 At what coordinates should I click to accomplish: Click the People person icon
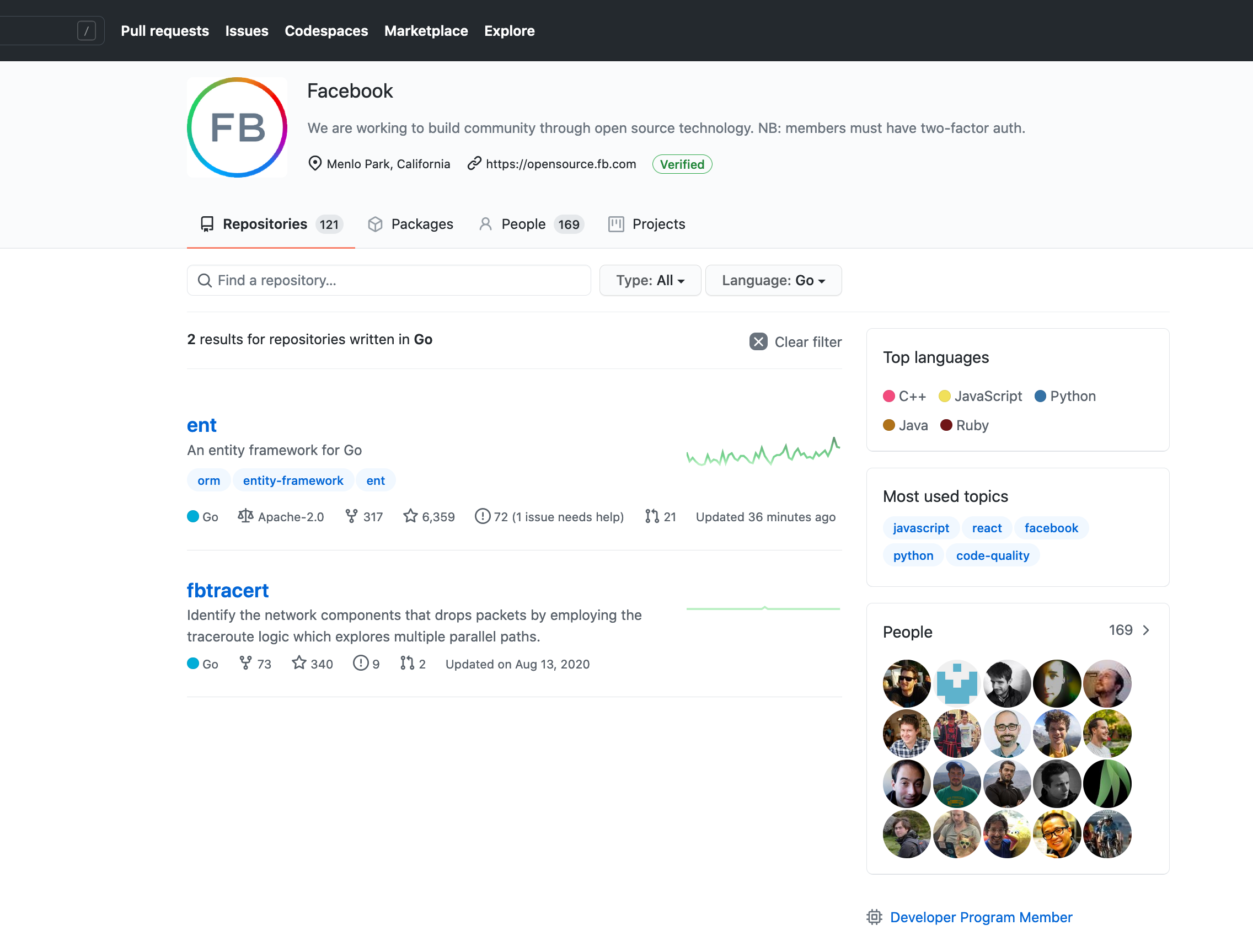pos(485,224)
